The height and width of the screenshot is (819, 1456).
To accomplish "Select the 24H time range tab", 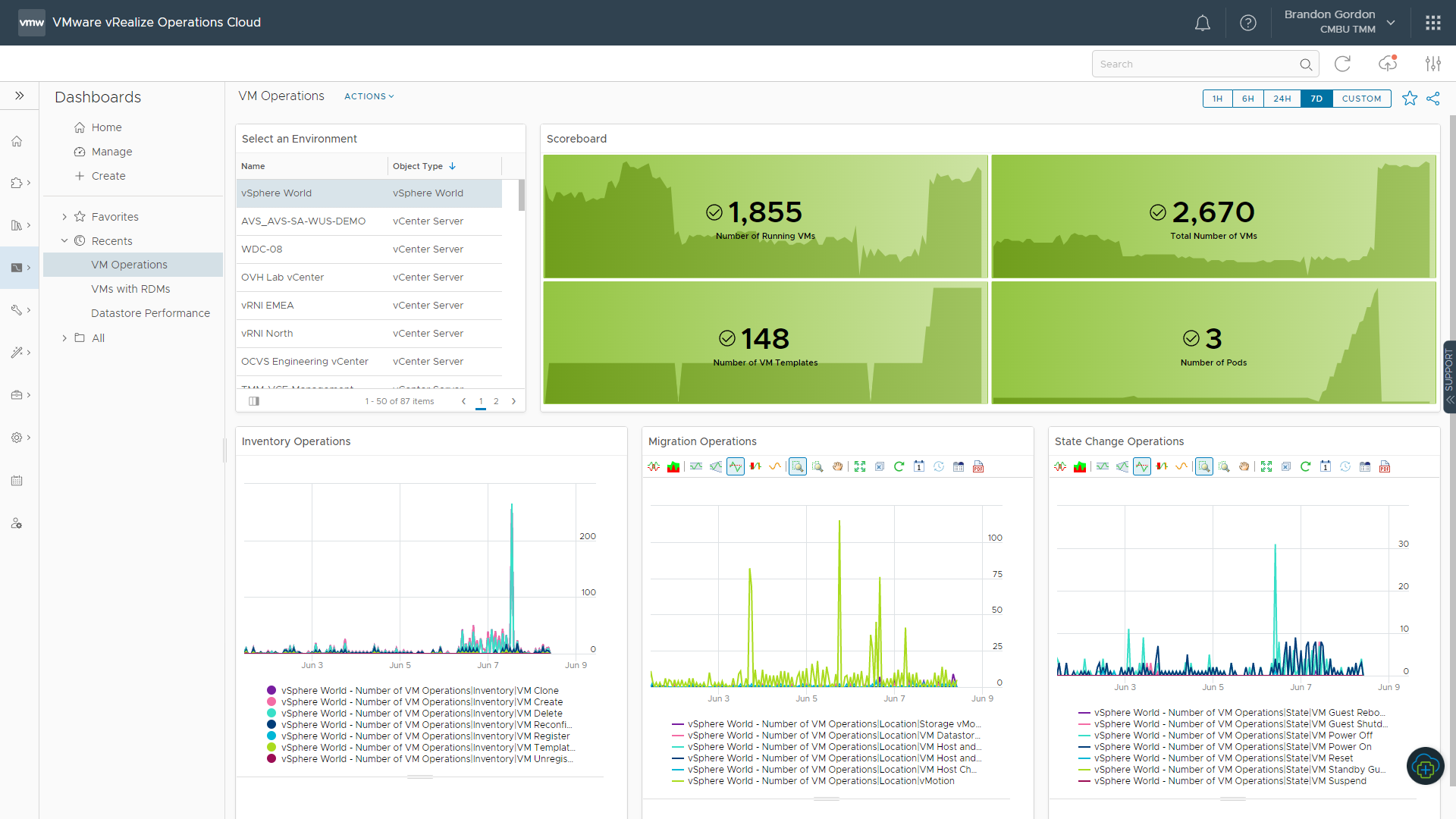I will tap(1282, 99).
